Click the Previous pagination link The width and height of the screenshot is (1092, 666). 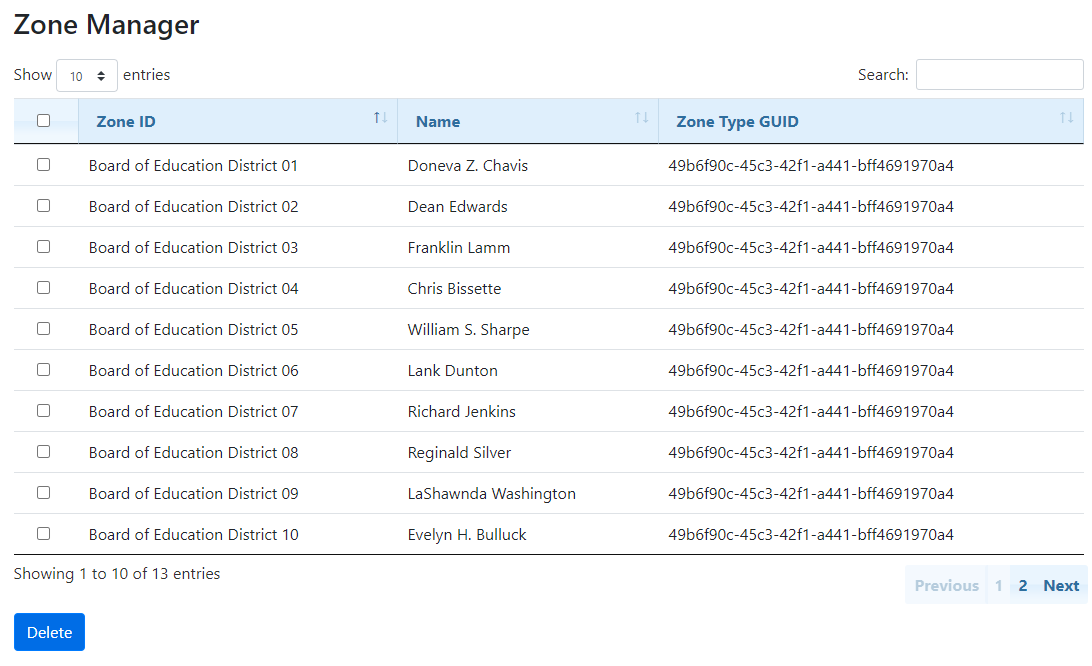(x=946, y=586)
